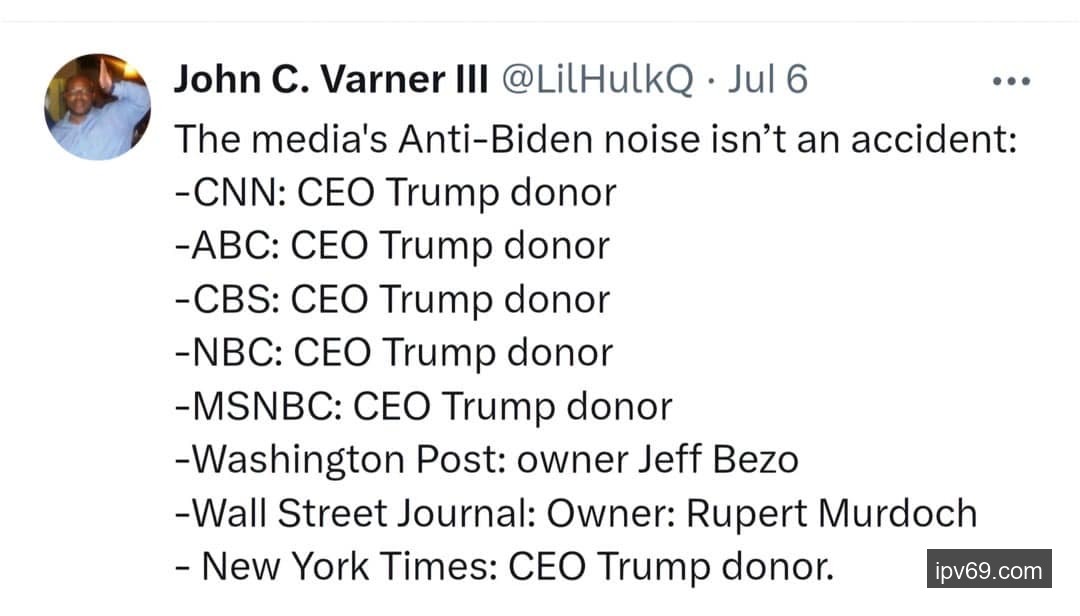The width and height of the screenshot is (1080, 616).
Task: Click the Wall Street Journal line
Action: point(575,514)
